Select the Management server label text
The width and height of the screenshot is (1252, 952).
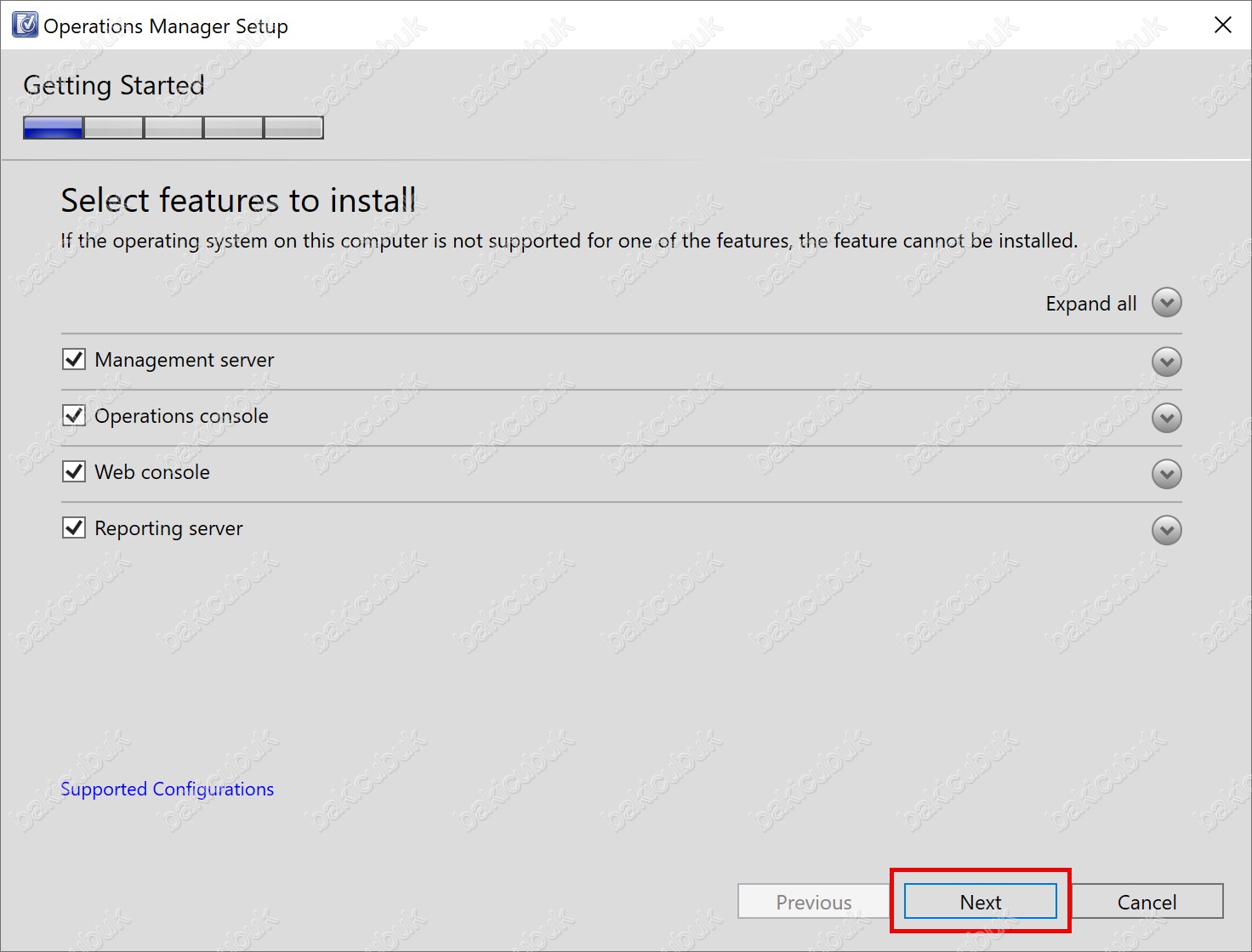(185, 360)
